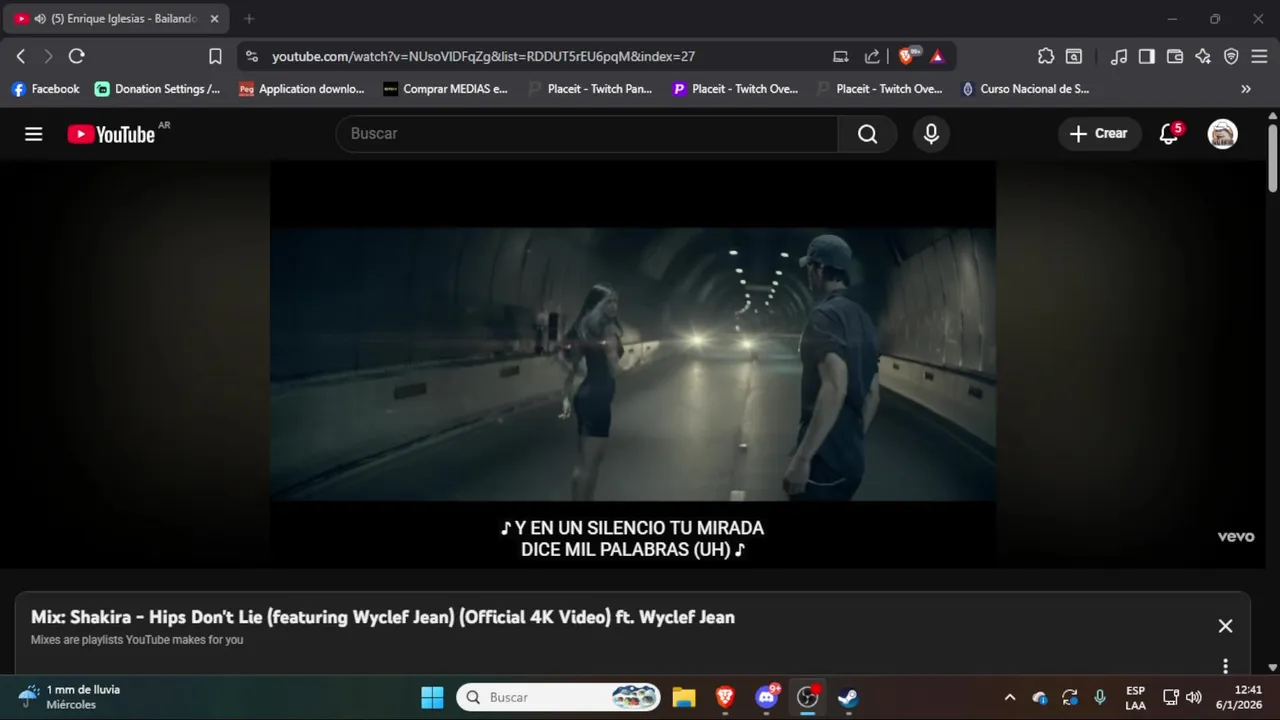Open a new browser tab
Image resolution: width=1280 pixels, height=720 pixels.
pos(249,19)
